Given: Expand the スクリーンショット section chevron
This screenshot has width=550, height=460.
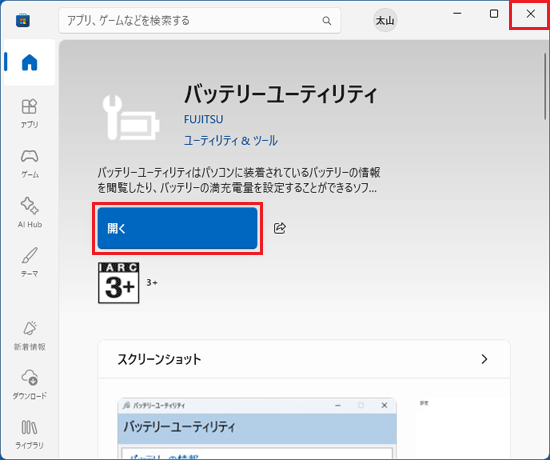Looking at the screenshot, I should coord(484,359).
